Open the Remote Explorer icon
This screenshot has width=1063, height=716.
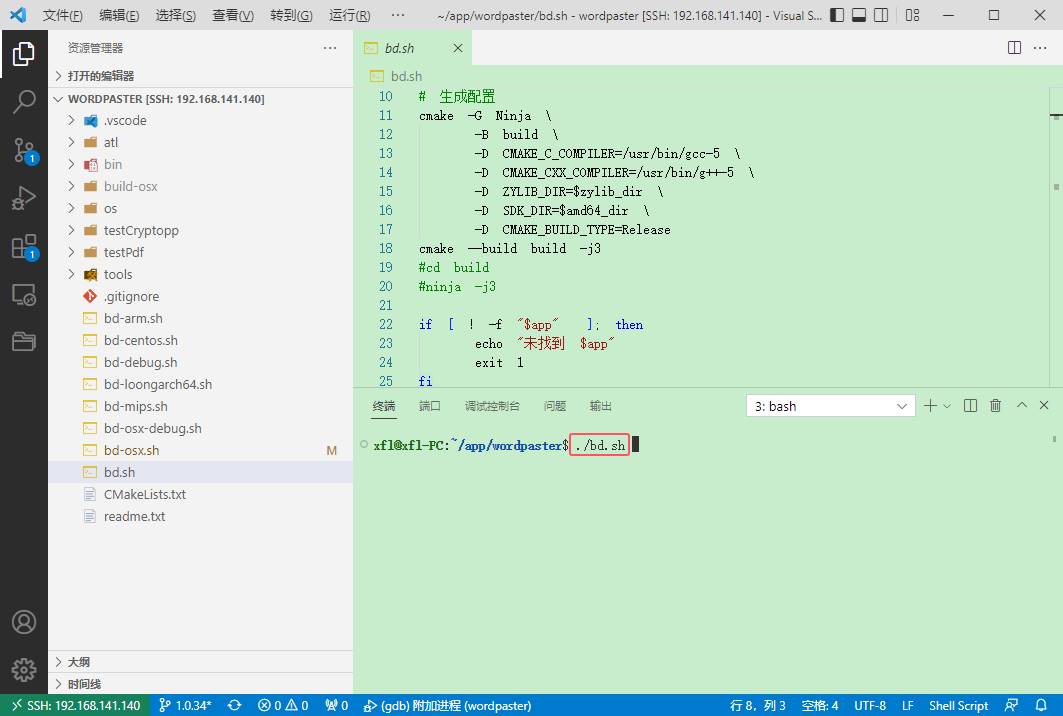(x=24, y=295)
